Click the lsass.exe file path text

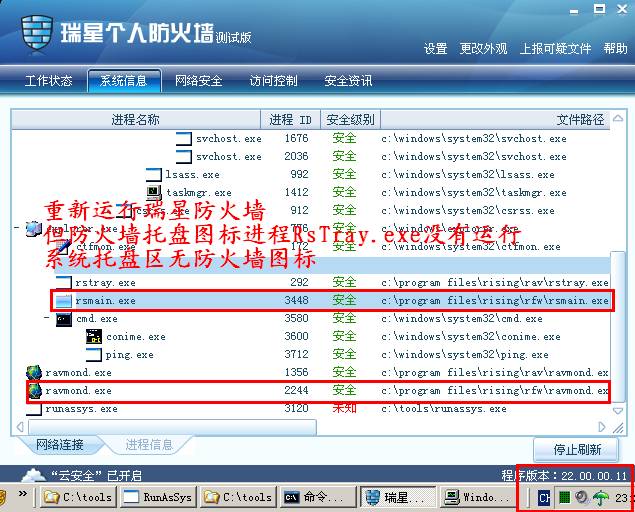[x=468, y=175]
